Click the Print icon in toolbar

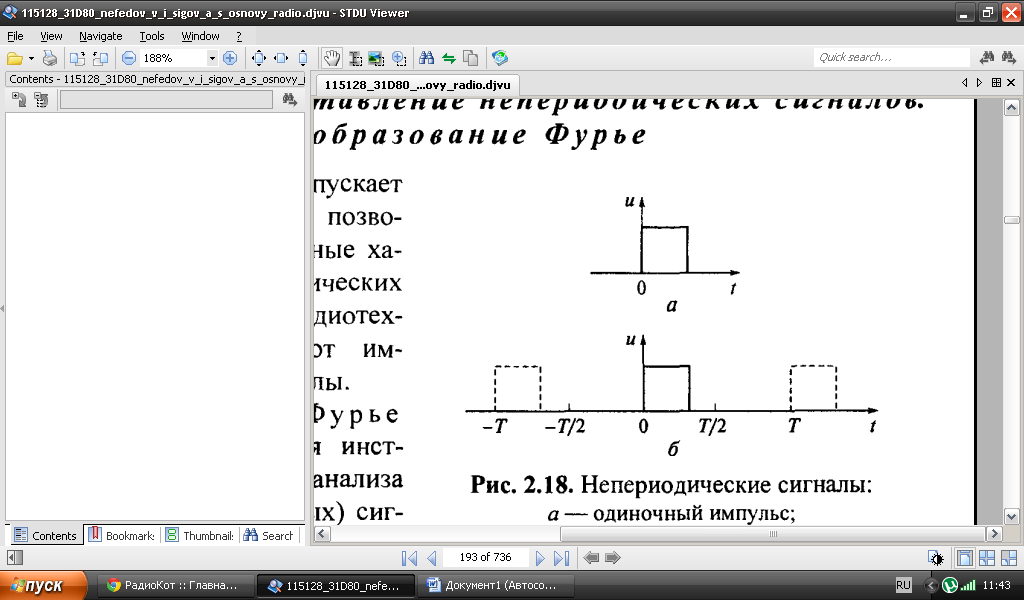[50, 58]
